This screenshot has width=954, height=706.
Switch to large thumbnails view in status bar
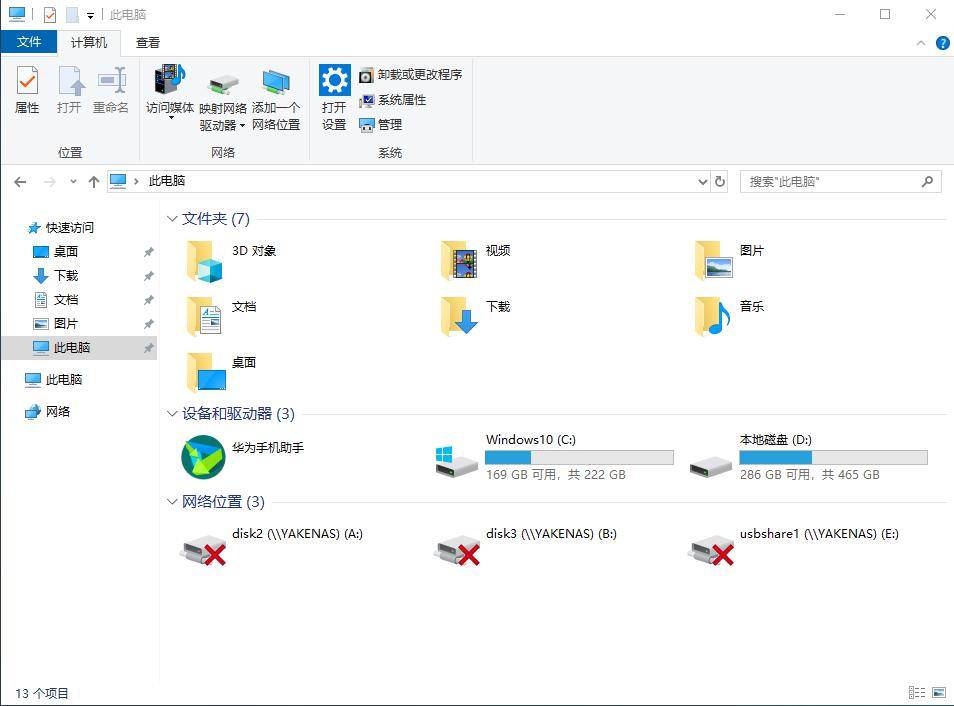pos(937,691)
